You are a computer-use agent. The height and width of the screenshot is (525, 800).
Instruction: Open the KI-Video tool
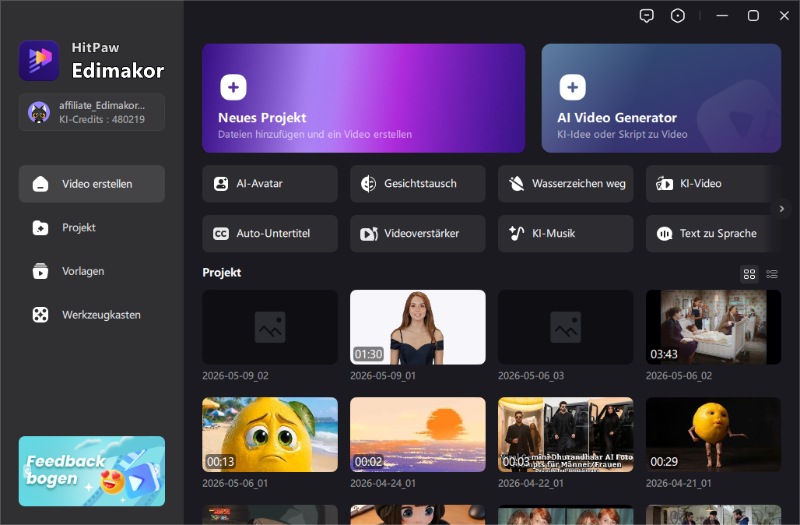[709, 184]
